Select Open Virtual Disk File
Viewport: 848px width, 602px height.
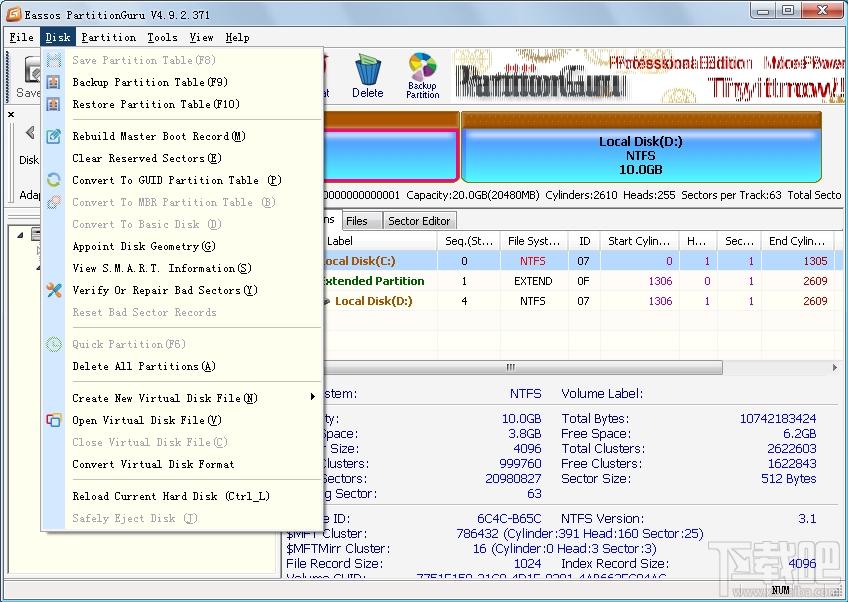pos(182,420)
